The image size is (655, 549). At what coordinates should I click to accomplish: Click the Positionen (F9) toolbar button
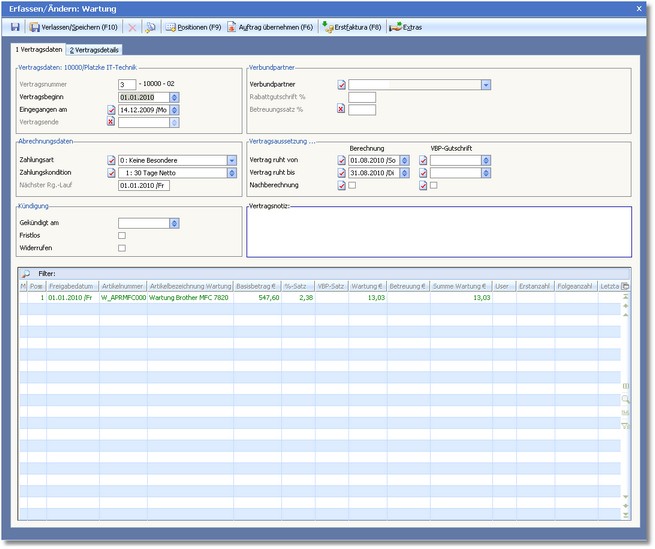pos(193,27)
